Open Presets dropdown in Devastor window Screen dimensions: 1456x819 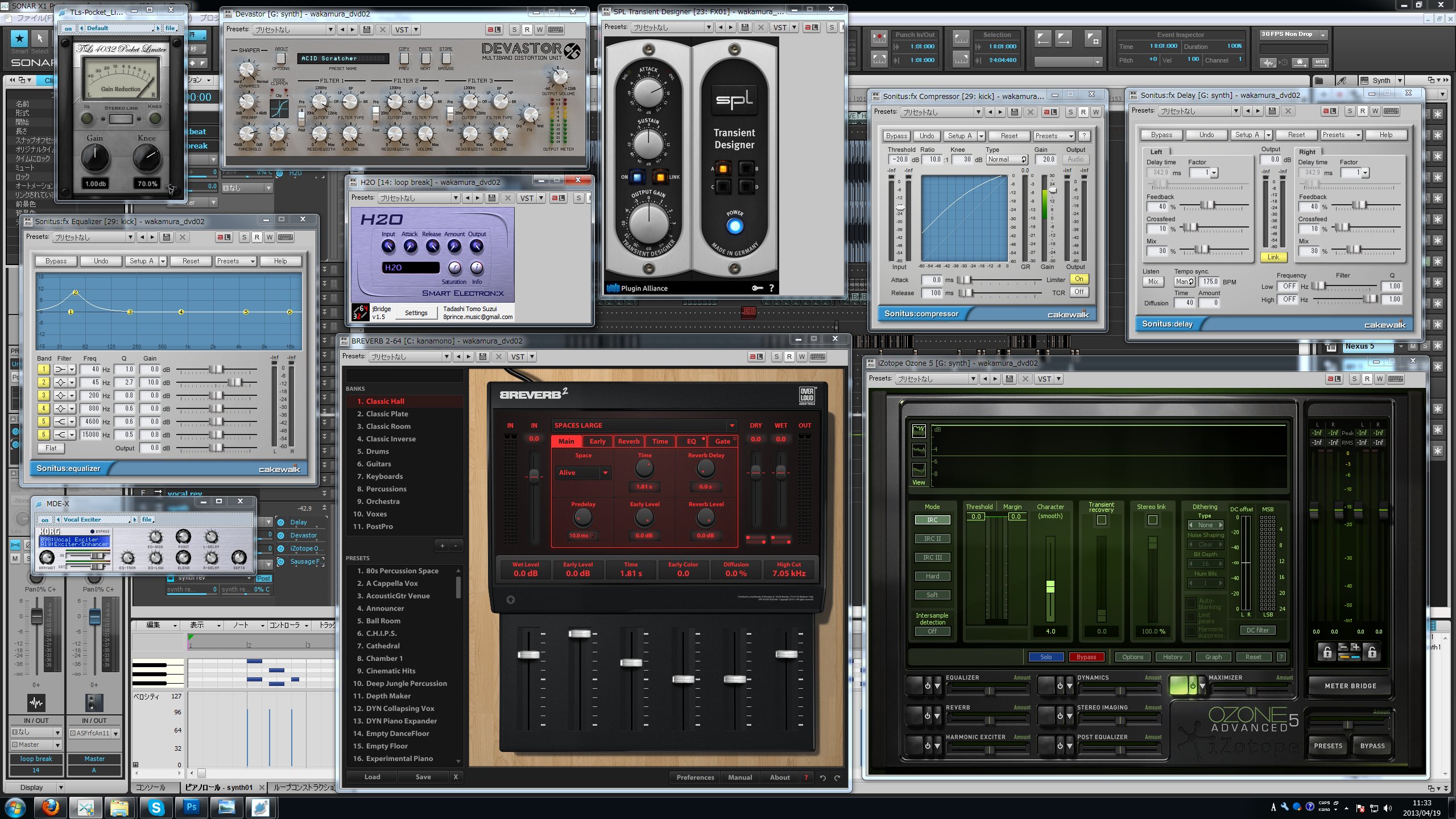pos(293,30)
